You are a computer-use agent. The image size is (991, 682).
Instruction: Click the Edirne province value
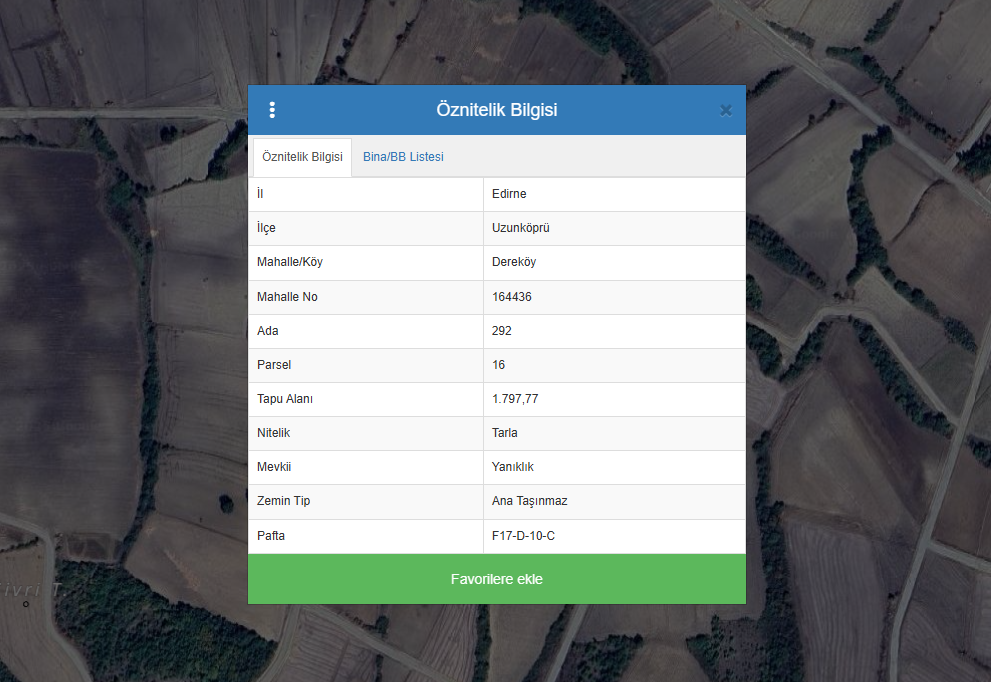(x=510, y=194)
